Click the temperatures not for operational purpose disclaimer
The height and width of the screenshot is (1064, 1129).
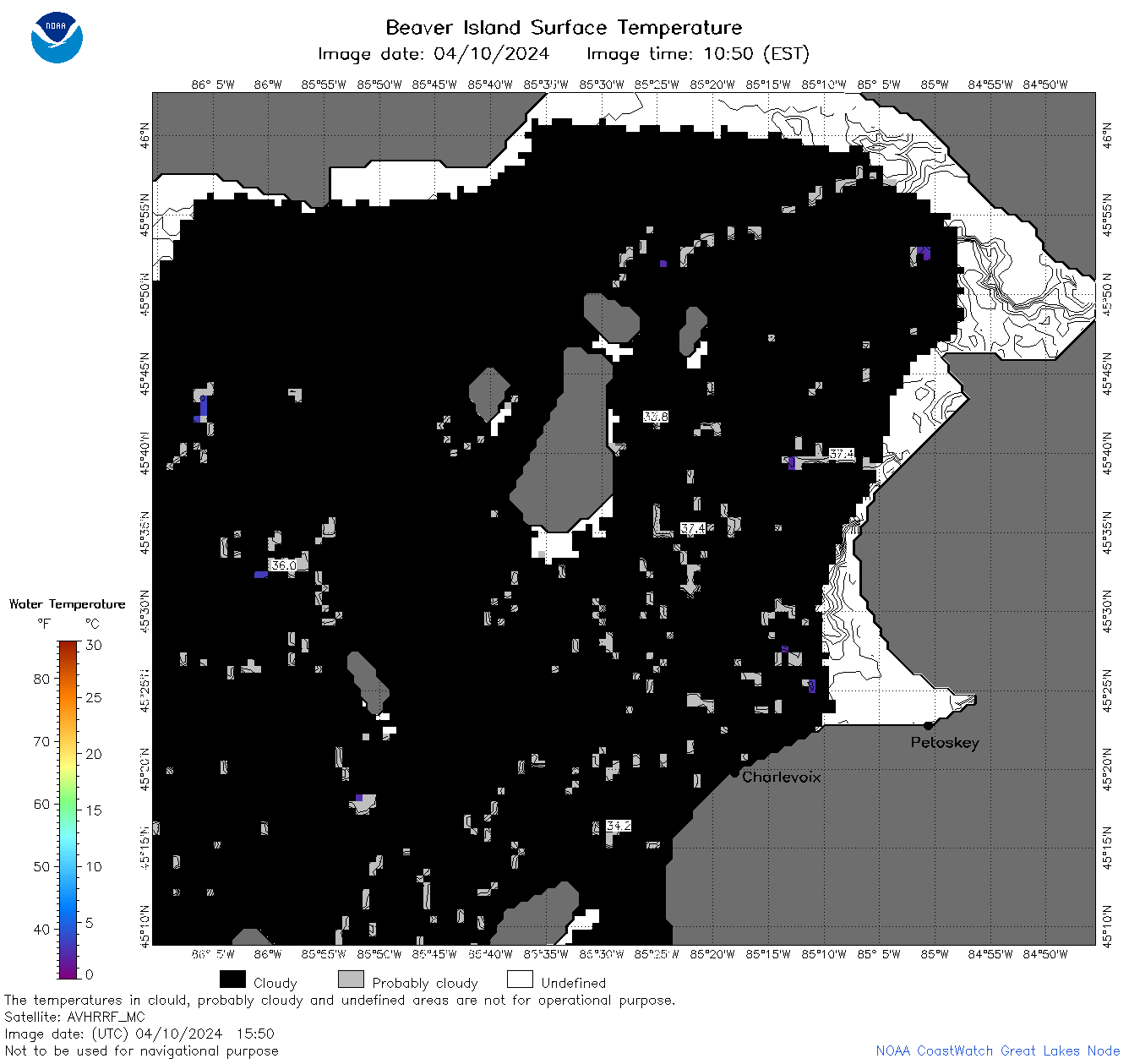[340, 1000]
